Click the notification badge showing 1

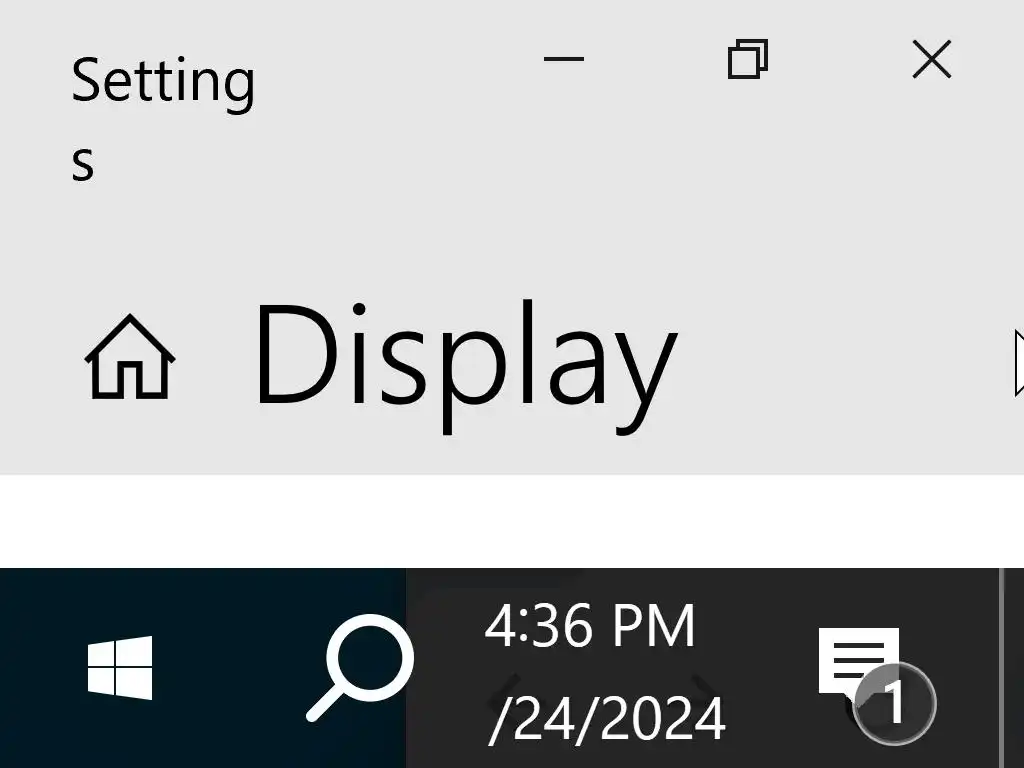pyautogui.click(x=895, y=703)
